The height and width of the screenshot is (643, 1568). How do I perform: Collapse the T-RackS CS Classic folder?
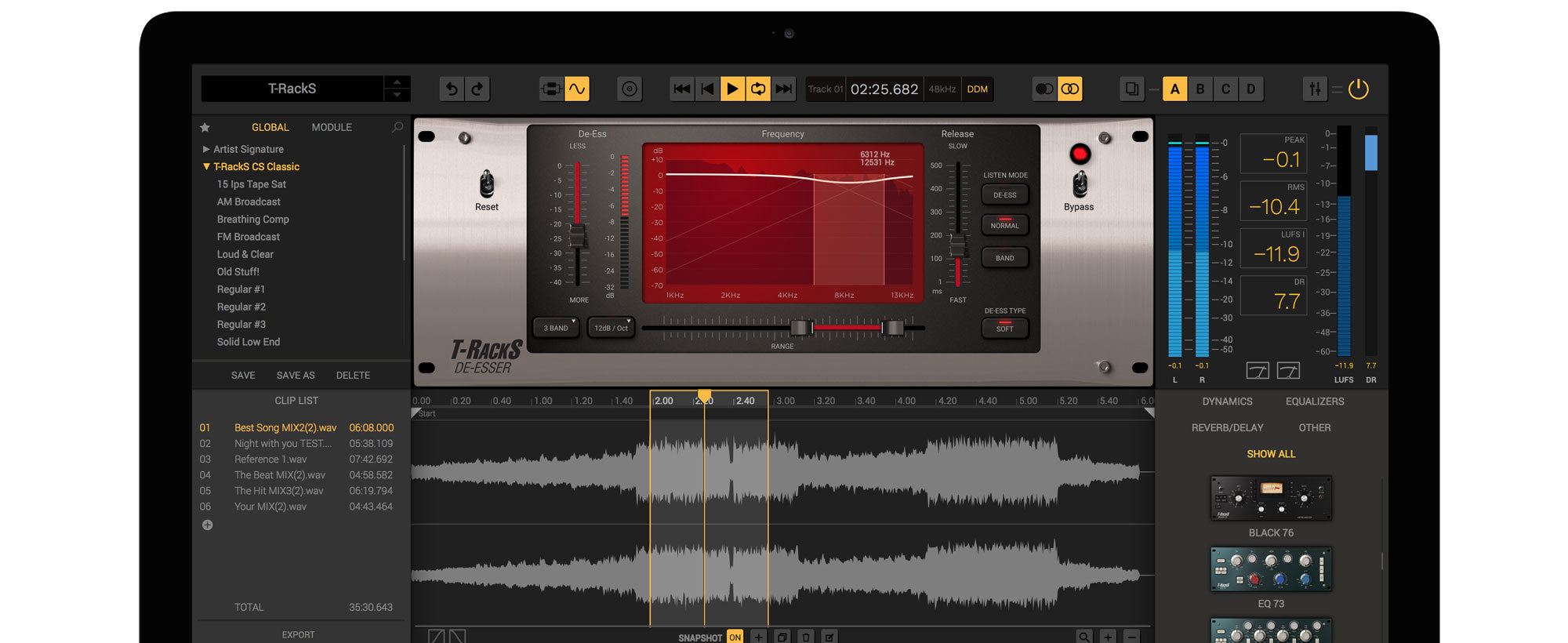pyautogui.click(x=206, y=166)
